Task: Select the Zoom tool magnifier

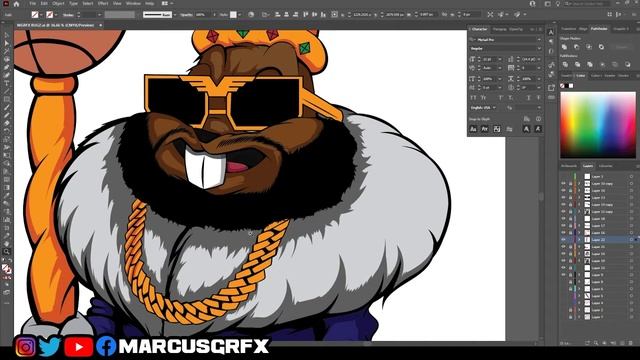Action: [x=7, y=252]
